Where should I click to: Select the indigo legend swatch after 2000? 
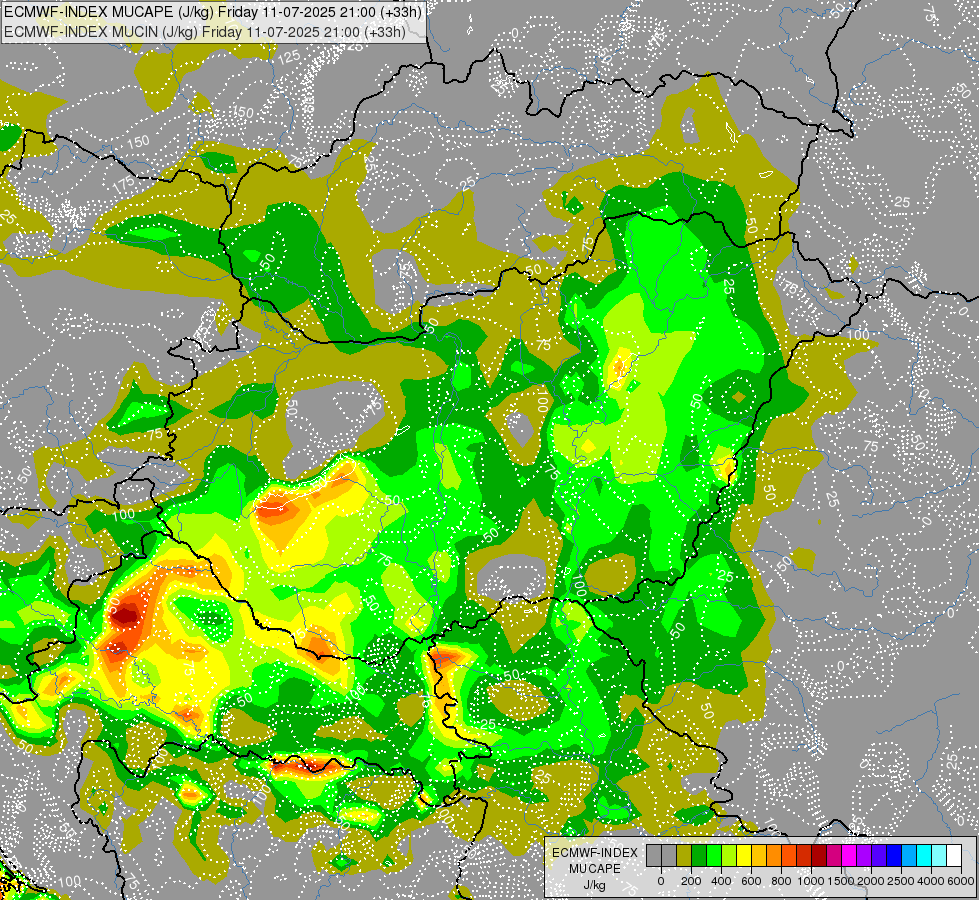coord(880,855)
